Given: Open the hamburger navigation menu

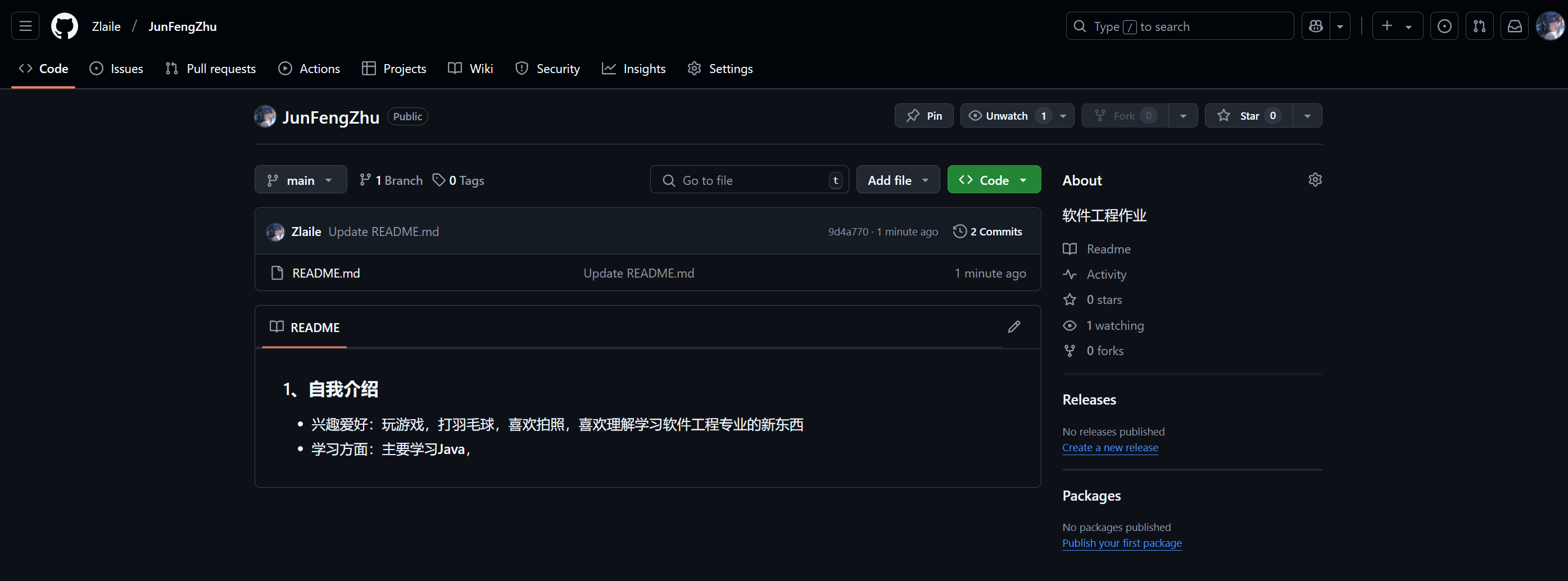Looking at the screenshot, I should point(25,26).
